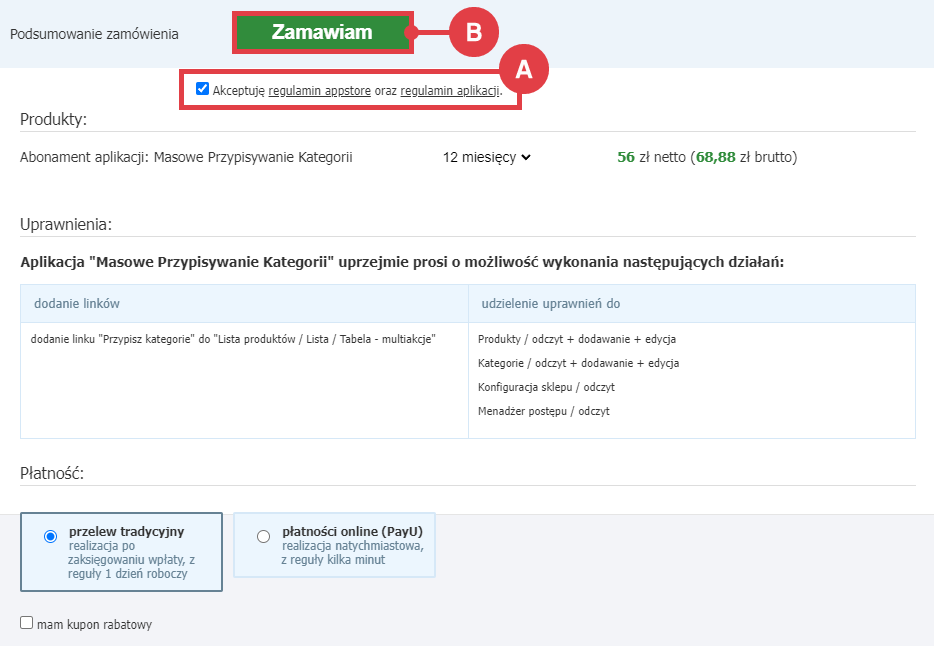Click the red circle badge A

[x=525, y=69]
